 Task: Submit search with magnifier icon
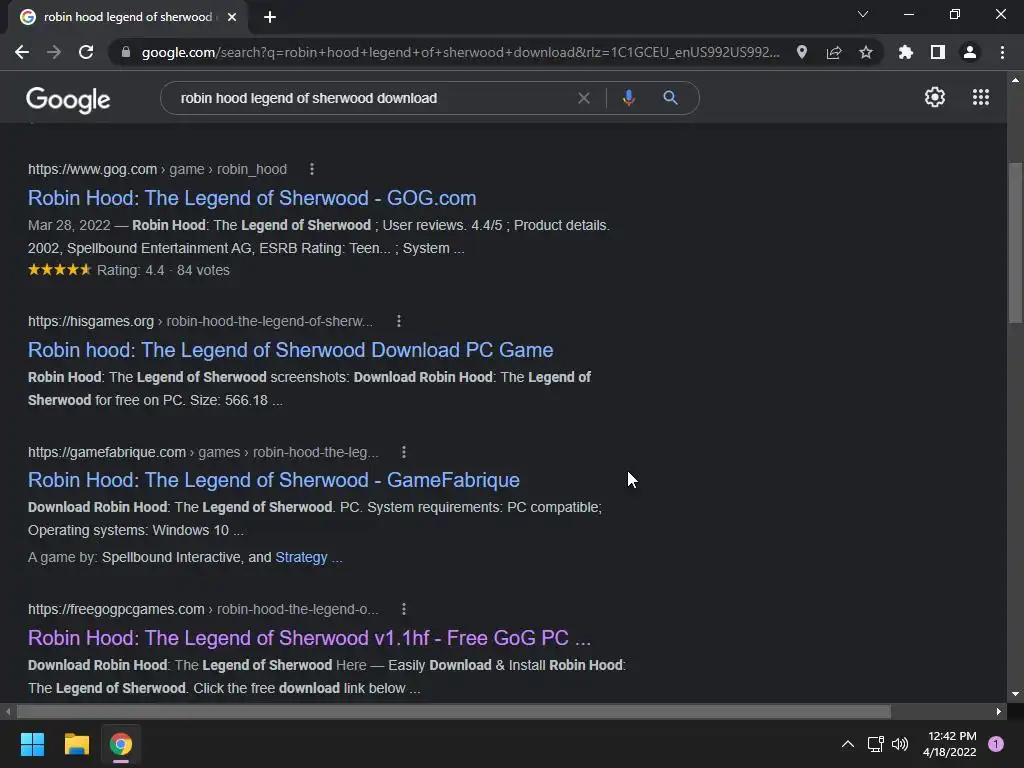click(x=670, y=98)
